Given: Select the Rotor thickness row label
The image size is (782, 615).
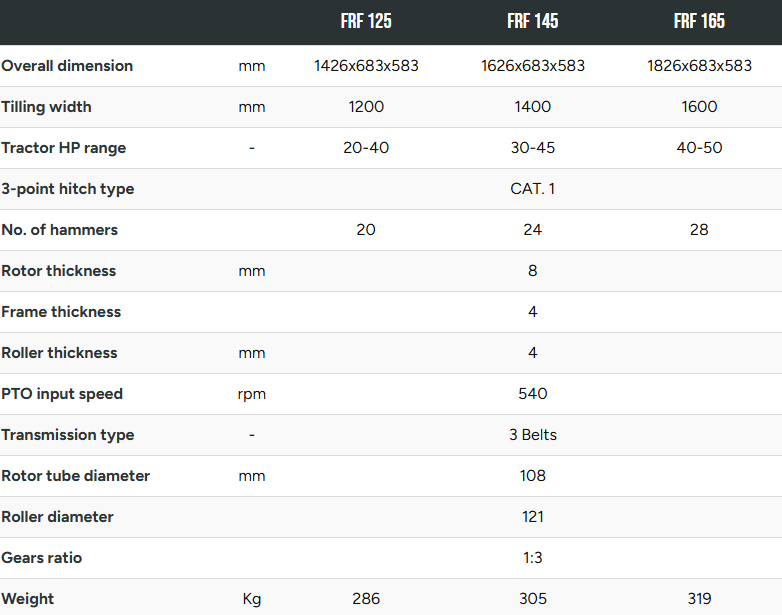Looking at the screenshot, I should [x=58, y=271].
